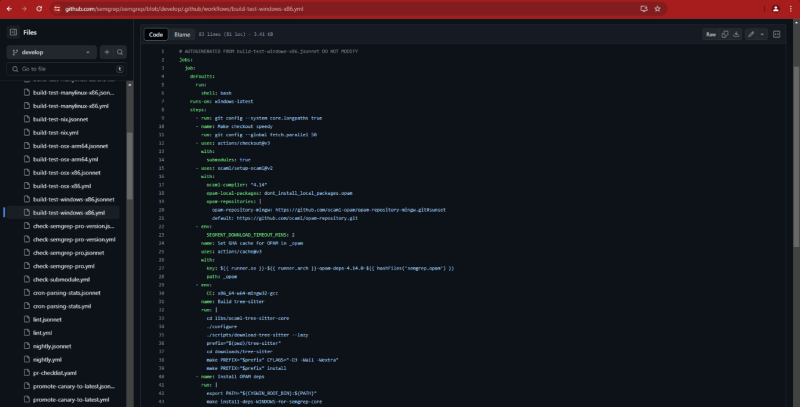Open cron-parsing-stats.jsonnet in file tree
This screenshot has width=800, height=407.
pos(66,293)
